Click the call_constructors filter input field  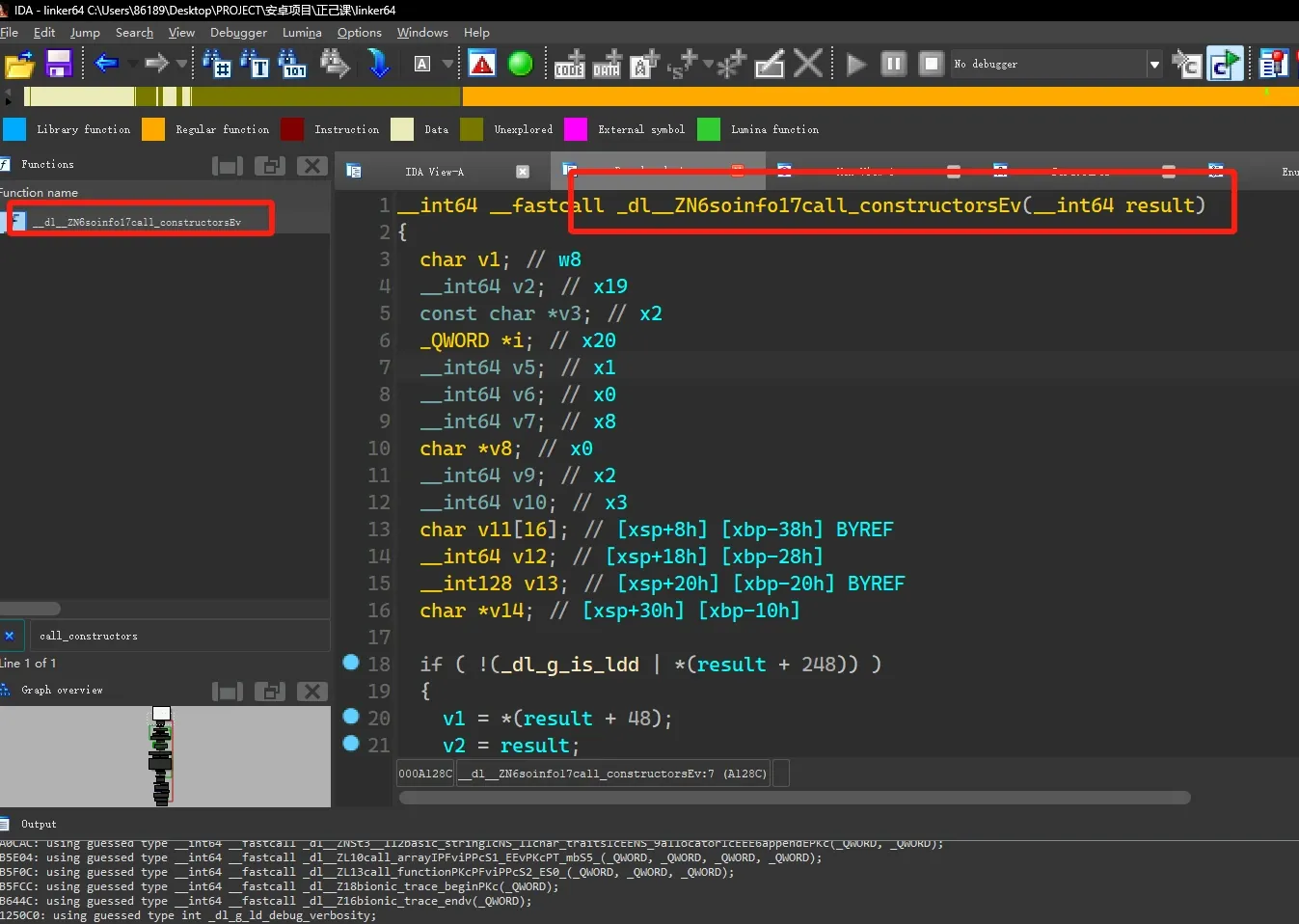pyautogui.click(x=179, y=636)
